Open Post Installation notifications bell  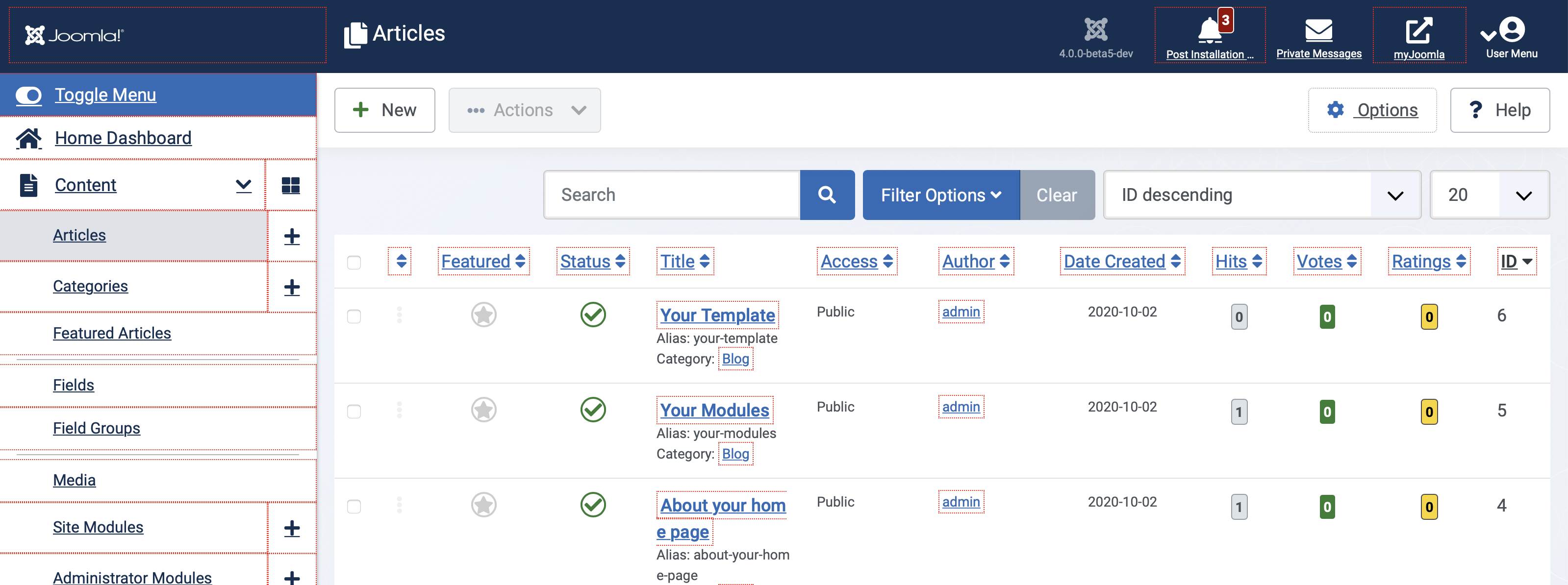point(1210,30)
